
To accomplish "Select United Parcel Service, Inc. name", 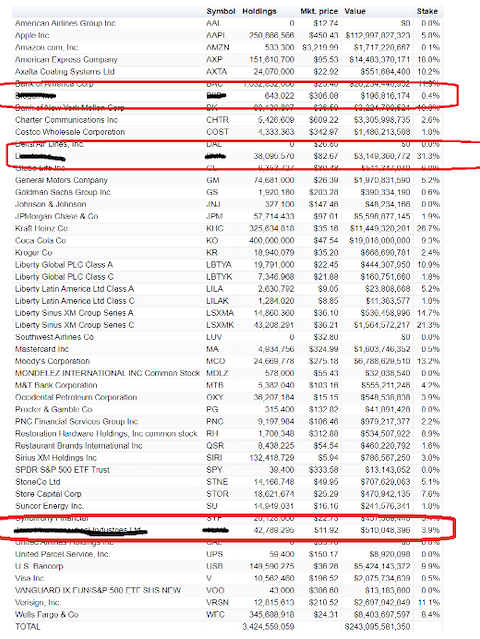I will 62,554.
